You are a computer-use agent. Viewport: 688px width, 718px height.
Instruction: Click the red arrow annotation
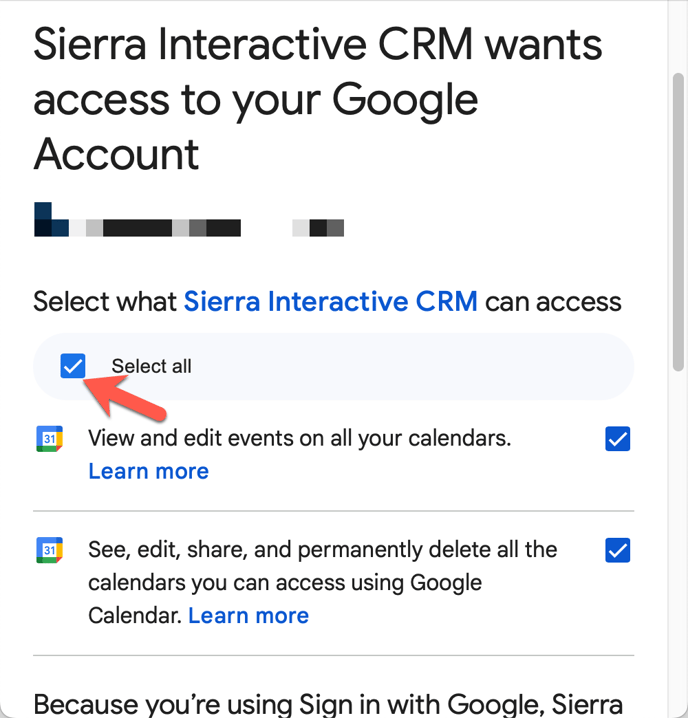[x=125, y=396]
